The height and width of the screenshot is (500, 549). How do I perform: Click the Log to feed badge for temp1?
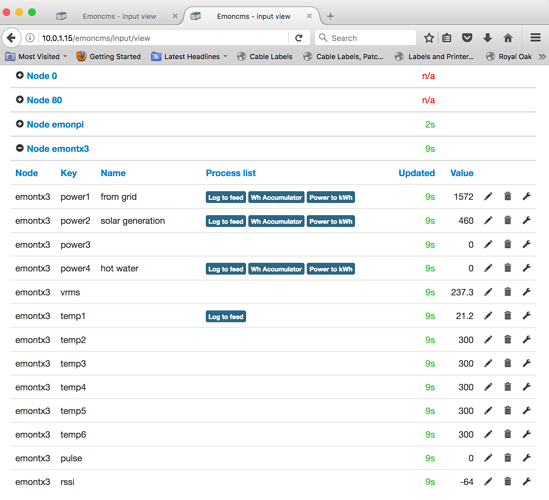(x=226, y=317)
